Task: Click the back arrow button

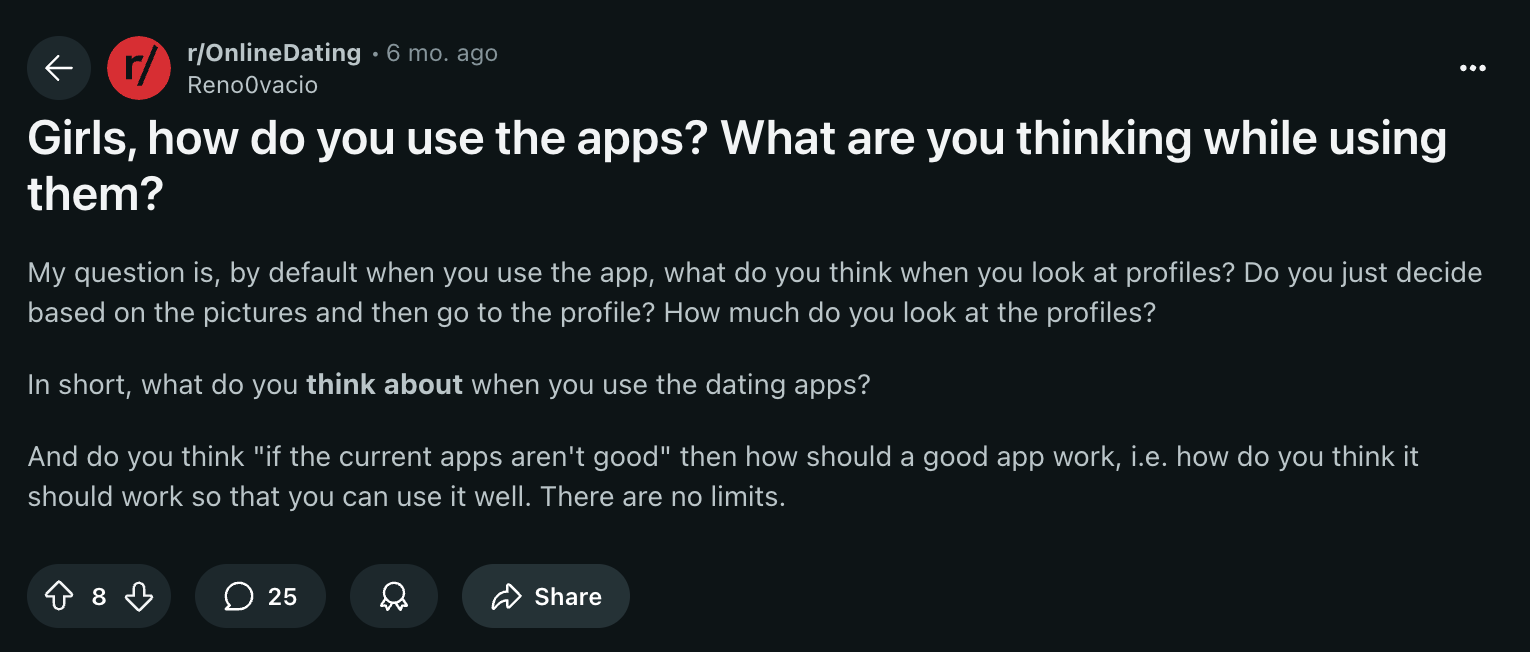Action: (59, 68)
